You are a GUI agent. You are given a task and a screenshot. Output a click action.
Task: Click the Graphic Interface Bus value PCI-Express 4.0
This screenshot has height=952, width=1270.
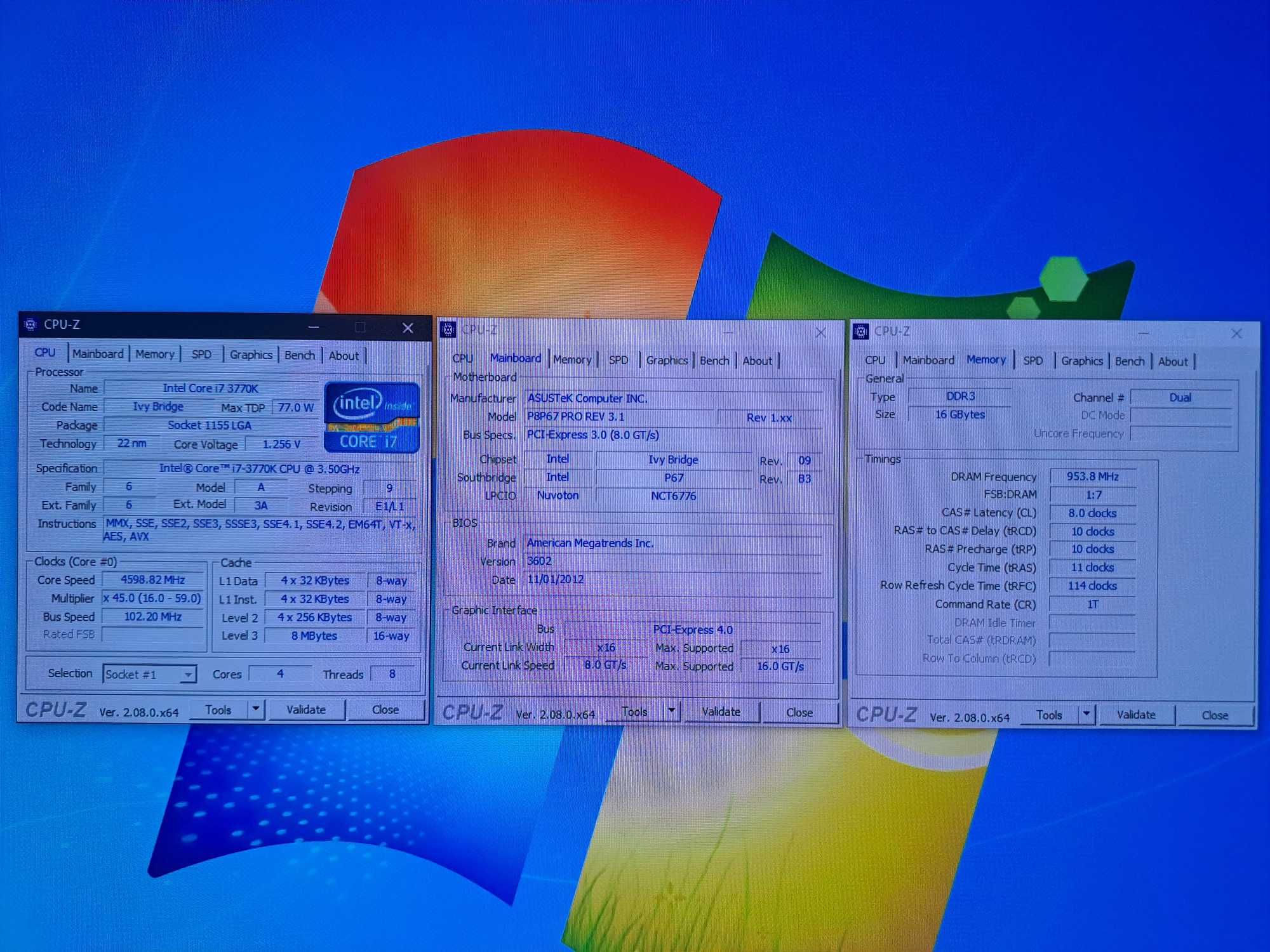point(693,630)
